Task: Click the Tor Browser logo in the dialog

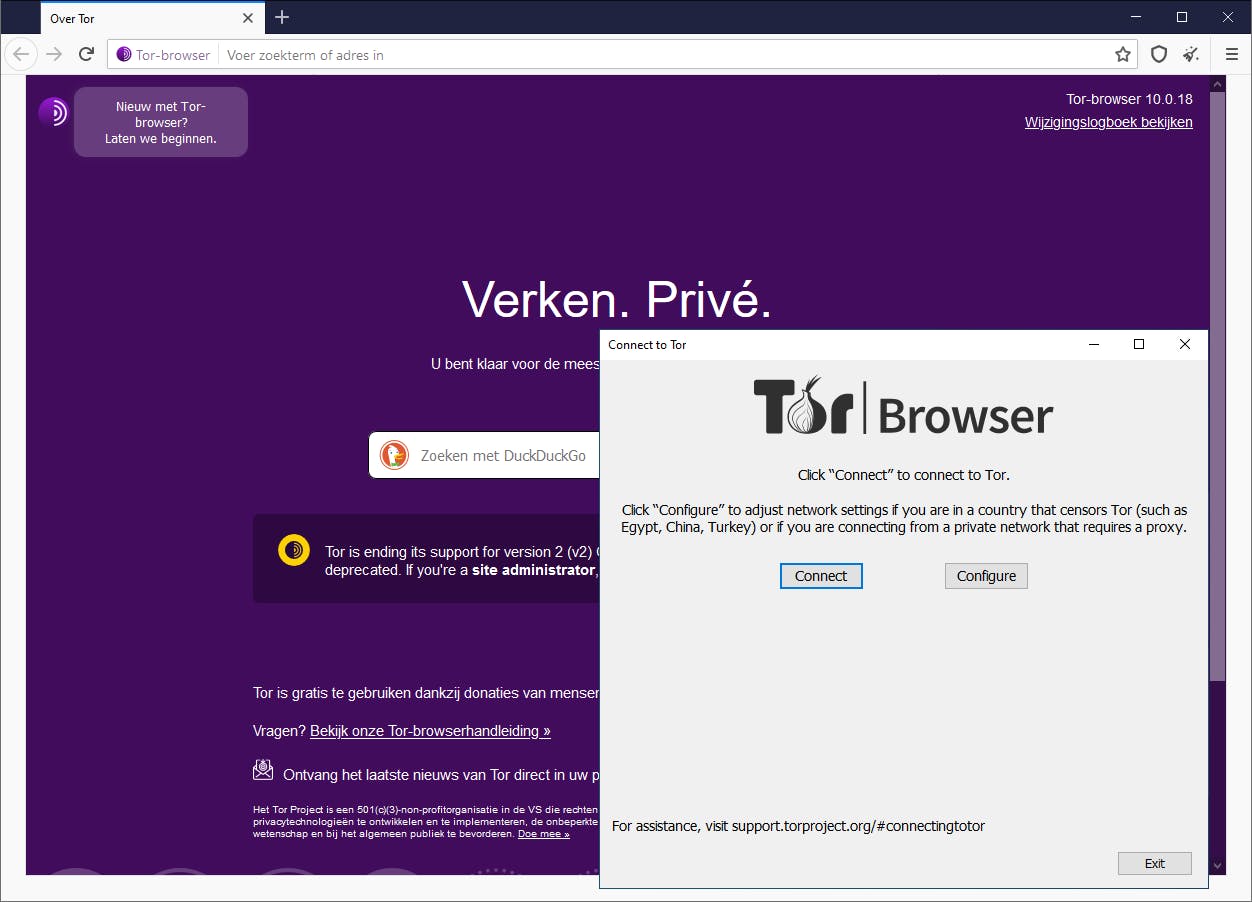Action: coord(903,407)
